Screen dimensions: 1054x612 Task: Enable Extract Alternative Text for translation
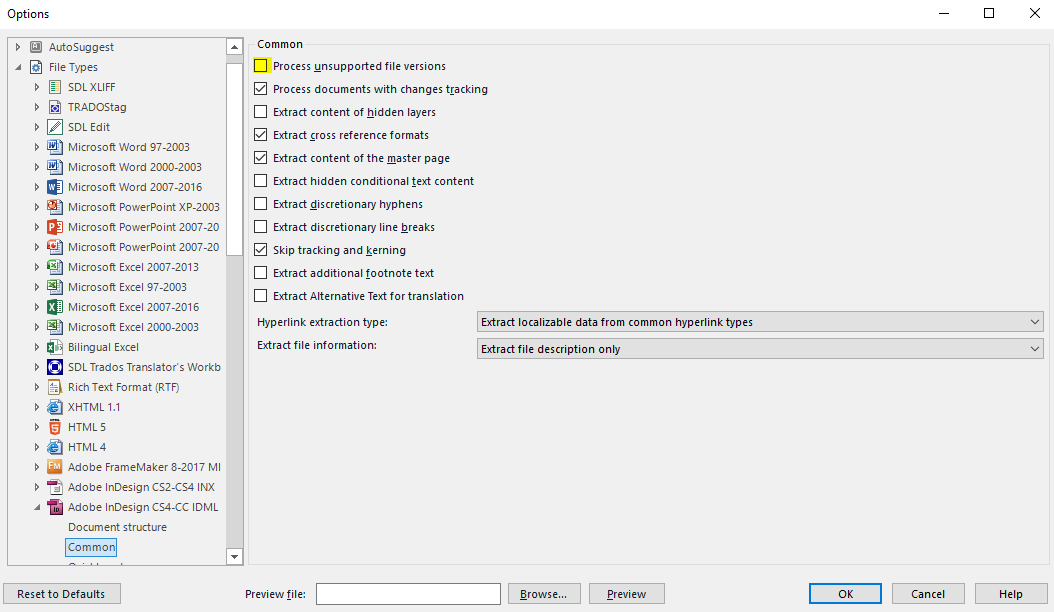pyautogui.click(x=261, y=296)
